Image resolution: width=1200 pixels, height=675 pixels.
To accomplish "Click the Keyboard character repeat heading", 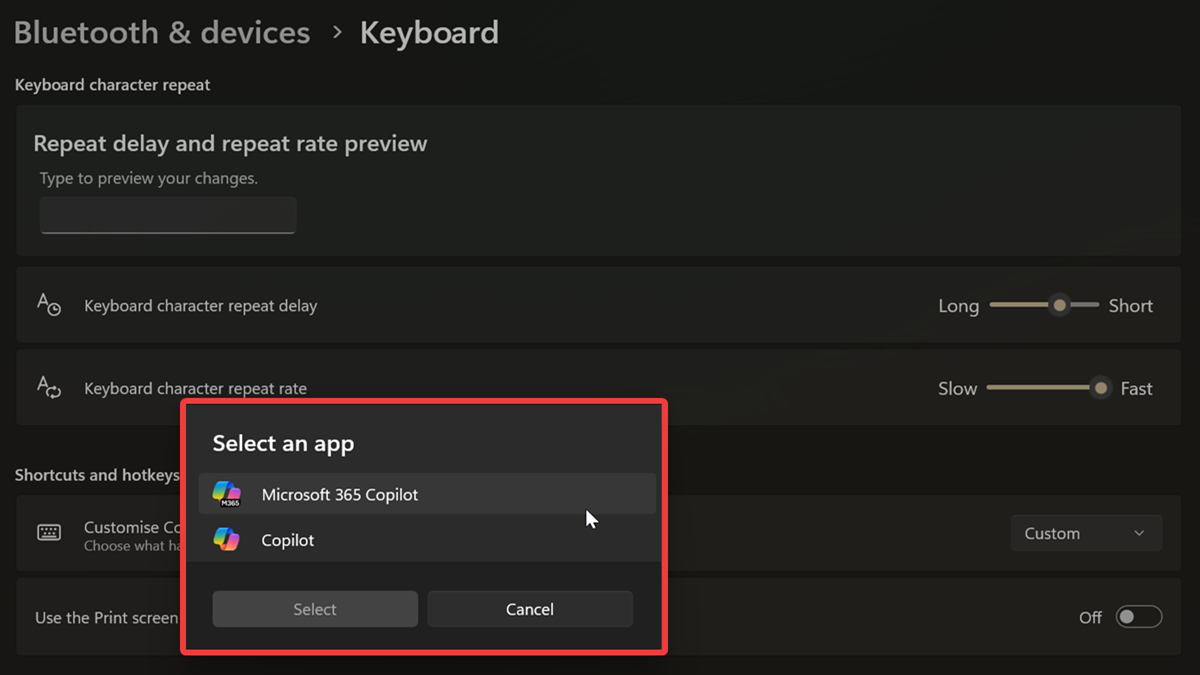I will pyautogui.click(x=112, y=85).
